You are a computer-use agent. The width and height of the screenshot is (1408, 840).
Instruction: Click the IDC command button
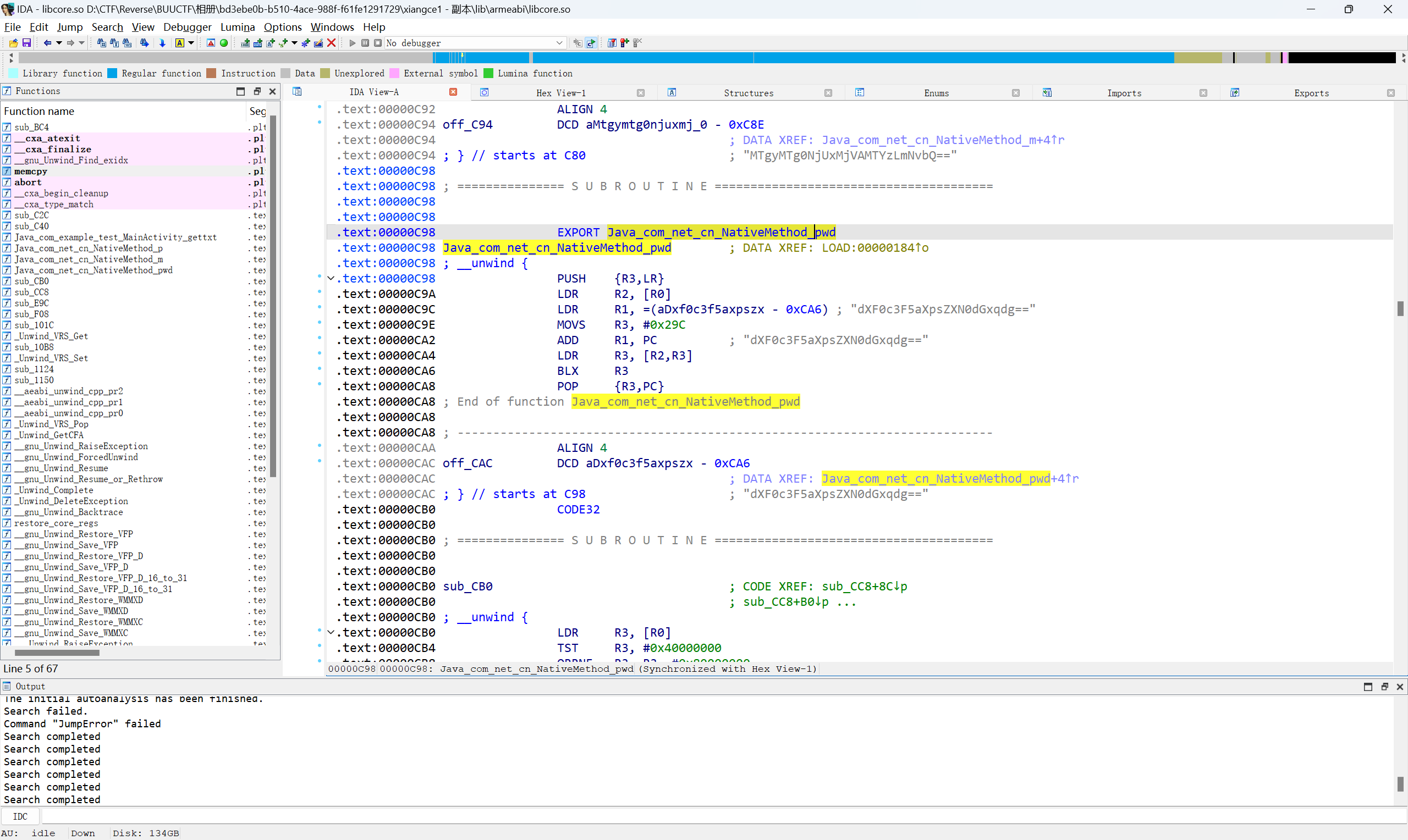point(20,816)
